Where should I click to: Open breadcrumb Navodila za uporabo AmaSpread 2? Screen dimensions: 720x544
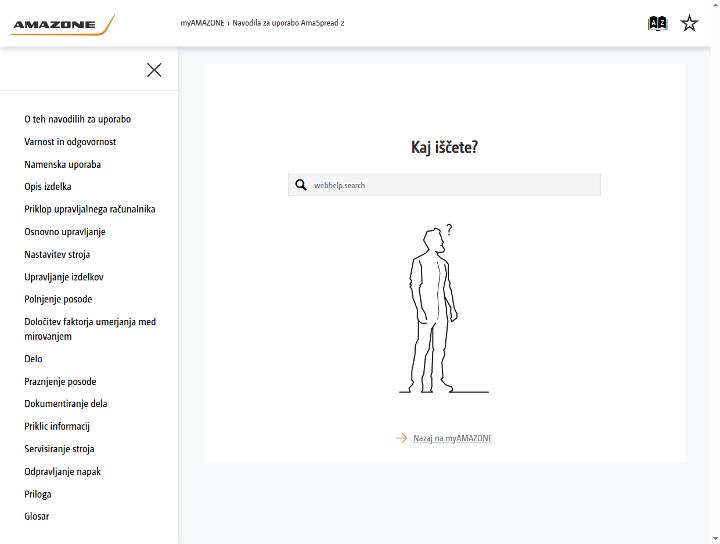point(288,23)
